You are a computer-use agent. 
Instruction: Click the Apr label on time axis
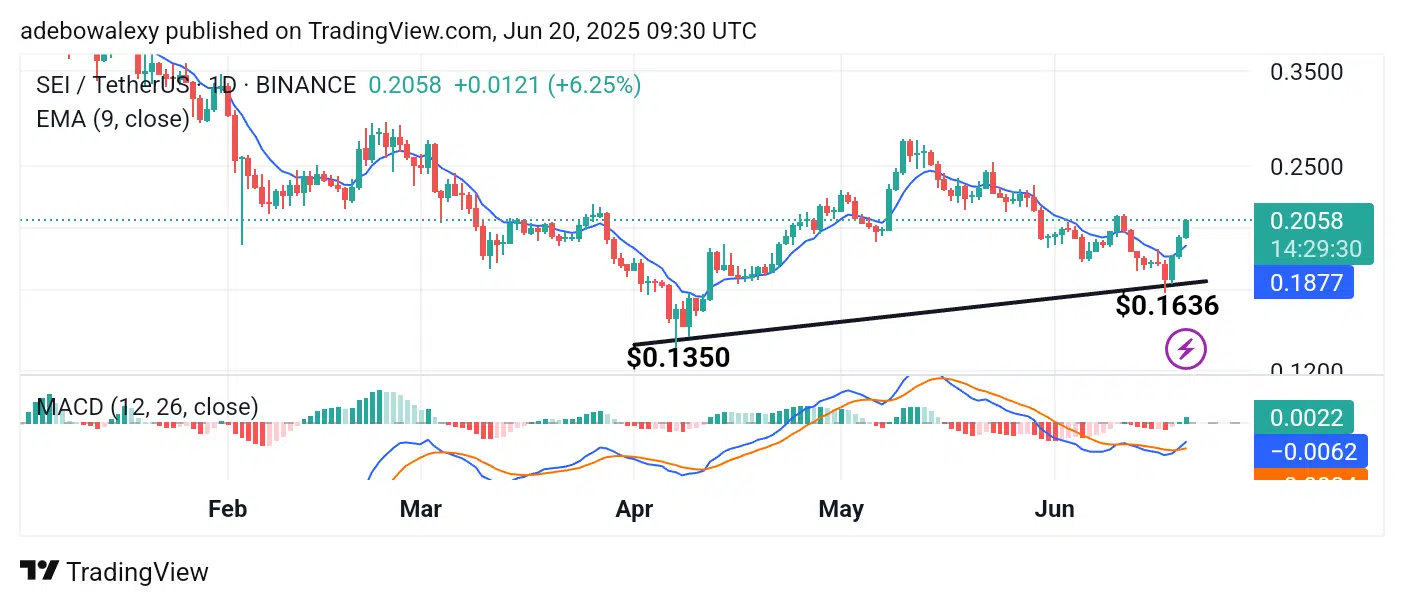click(634, 509)
